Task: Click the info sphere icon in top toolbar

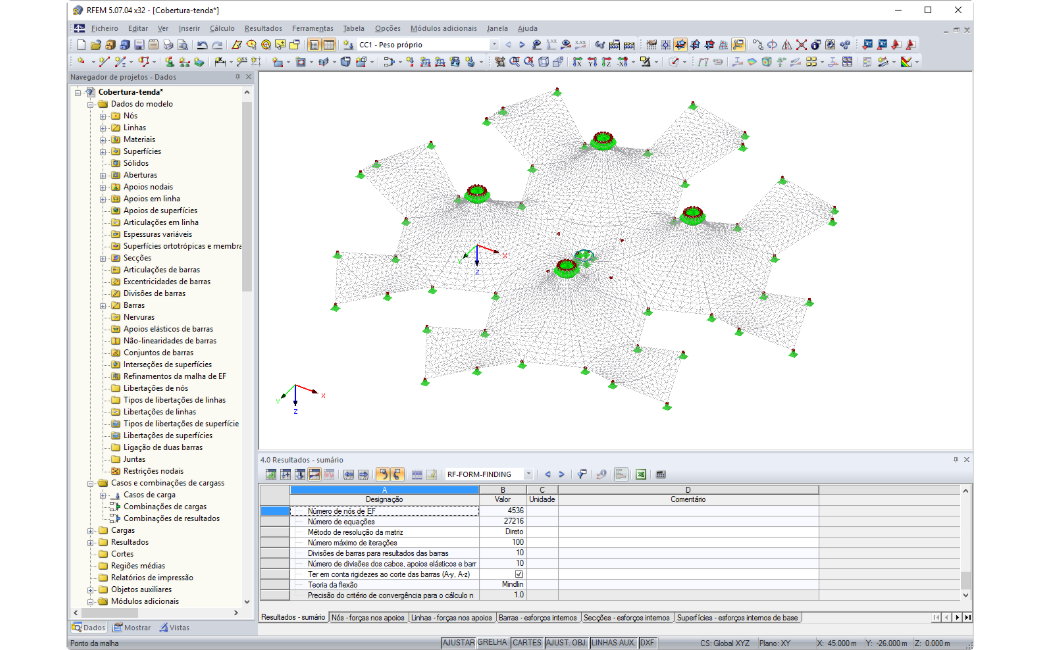Action: [x=816, y=44]
